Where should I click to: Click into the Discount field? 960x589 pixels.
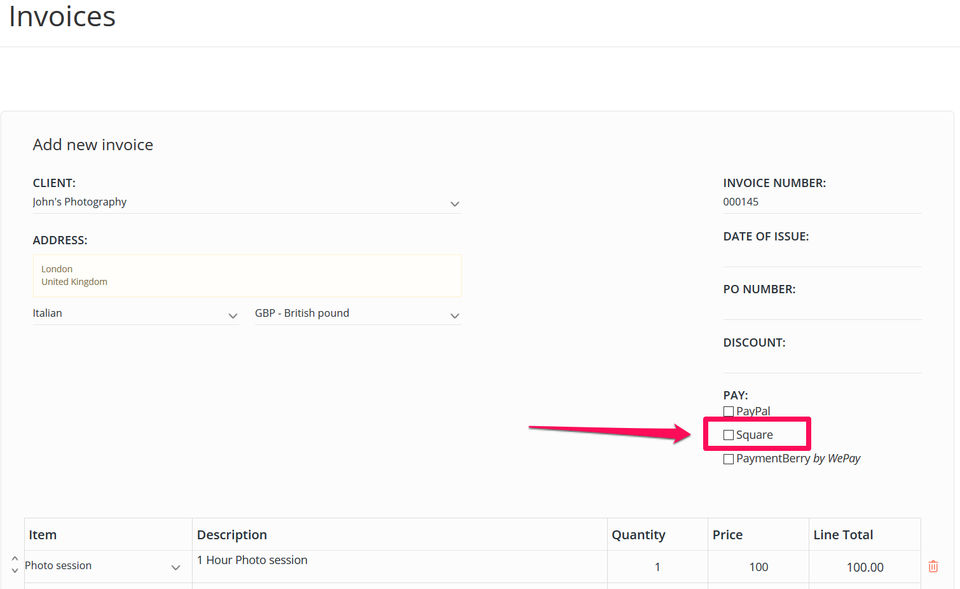(821, 361)
